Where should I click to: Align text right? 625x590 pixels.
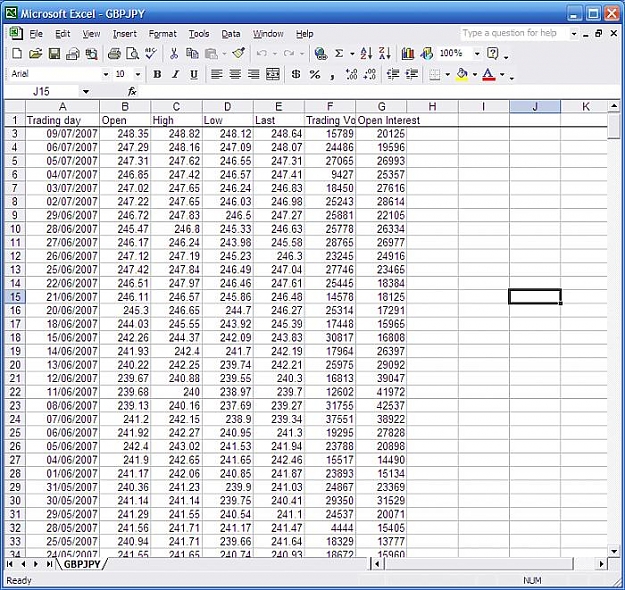tap(254, 75)
